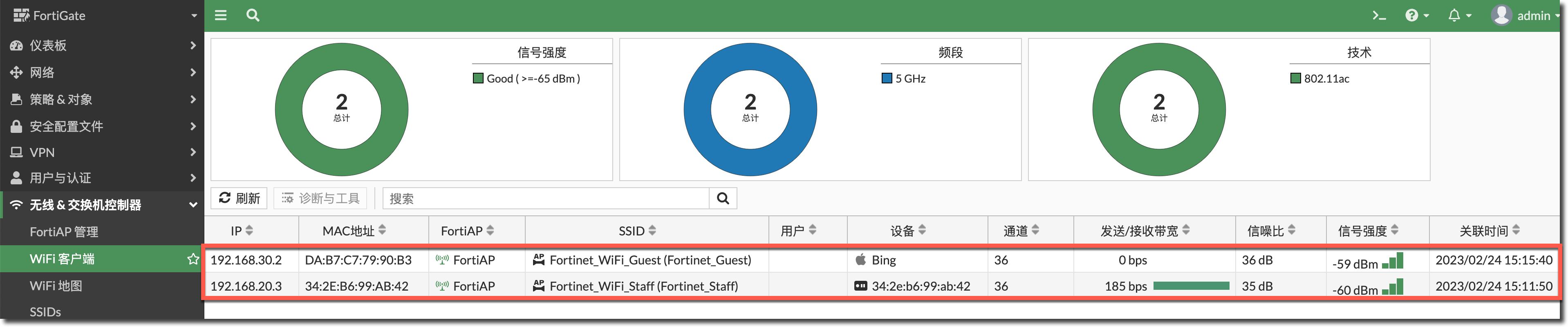This screenshot has width=1568, height=327.
Task: Click into the 搜索 search field
Action: pyautogui.click(x=546, y=199)
